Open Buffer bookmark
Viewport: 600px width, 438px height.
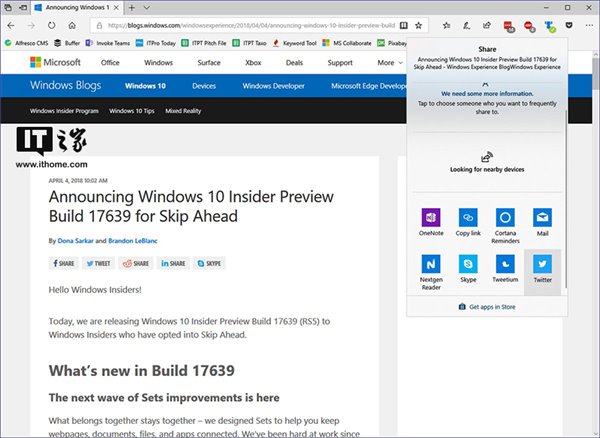click(x=67, y=43)
